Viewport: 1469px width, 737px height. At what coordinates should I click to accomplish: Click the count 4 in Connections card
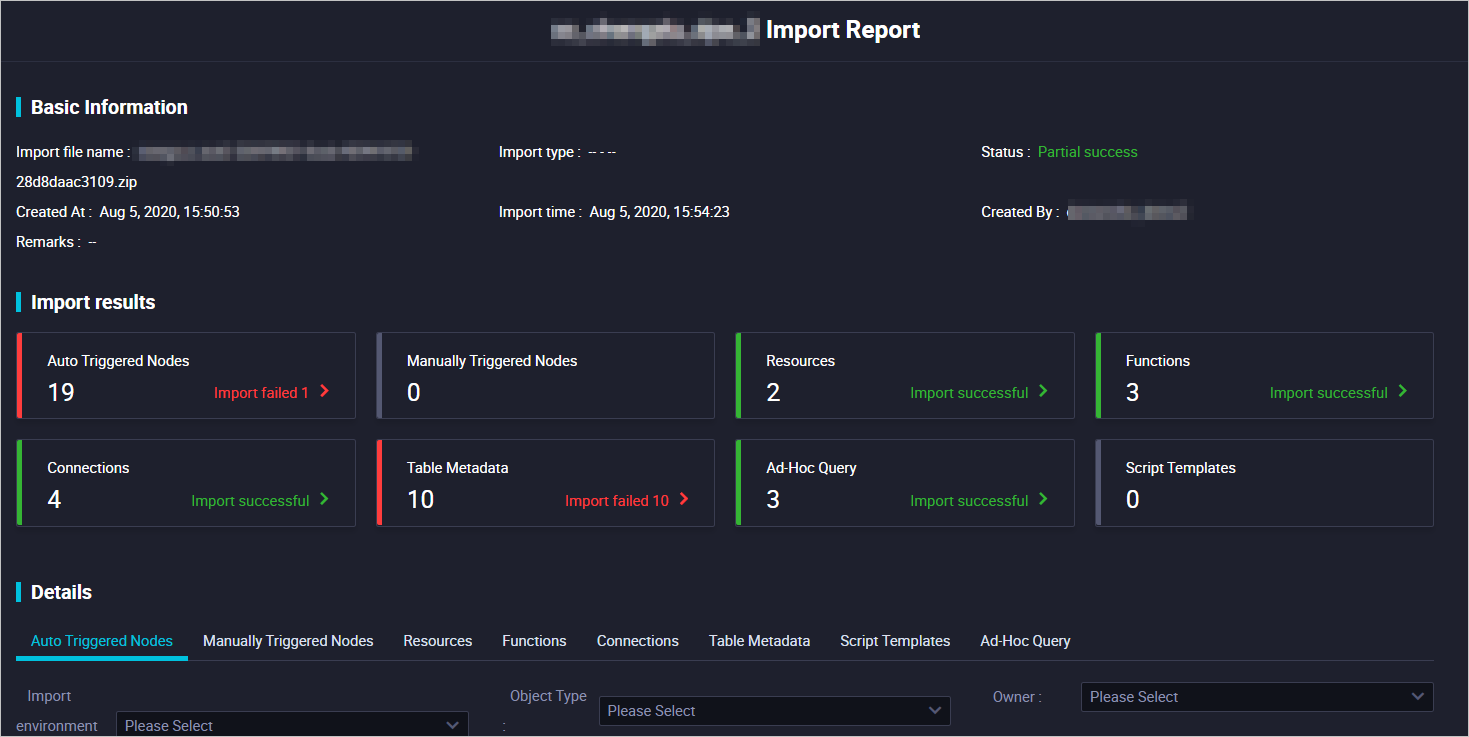point(55,499)
